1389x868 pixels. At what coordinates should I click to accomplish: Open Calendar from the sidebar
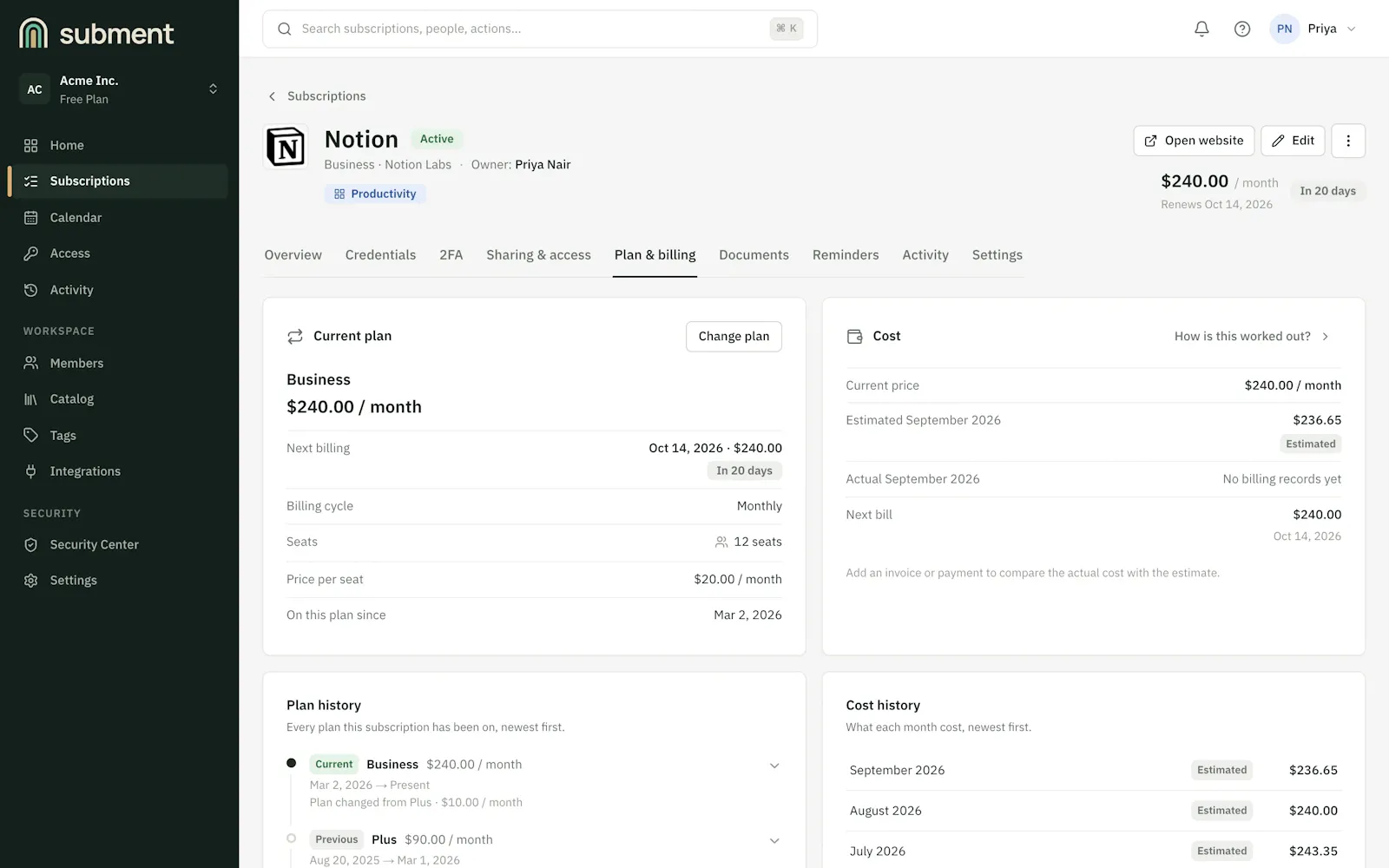118,218
